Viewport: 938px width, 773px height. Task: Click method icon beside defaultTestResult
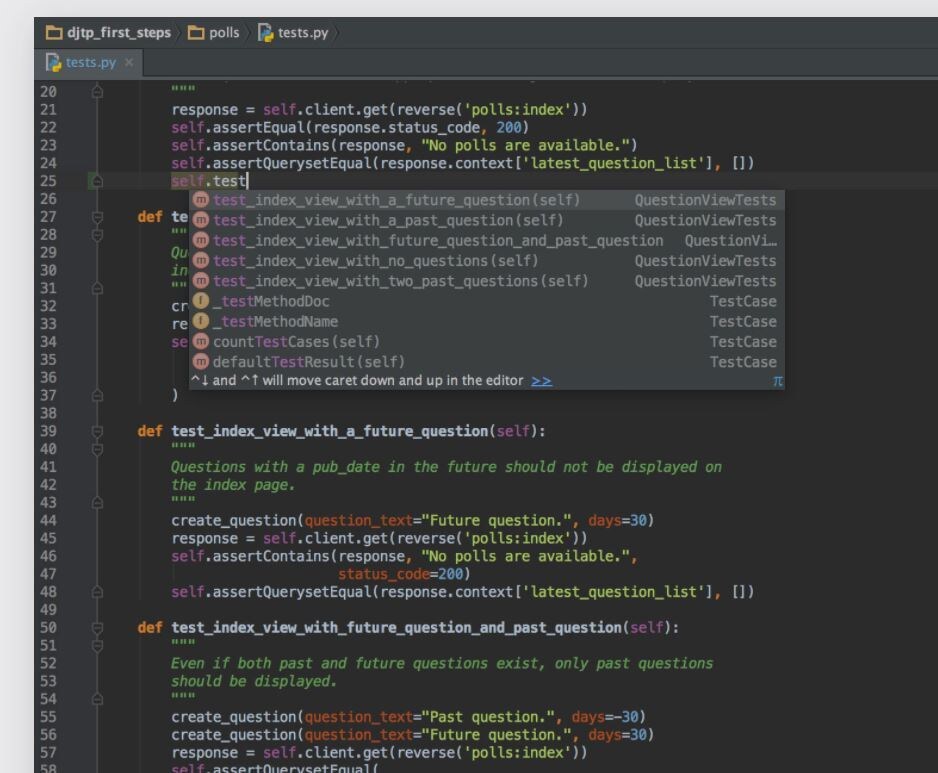click(202, 362)
